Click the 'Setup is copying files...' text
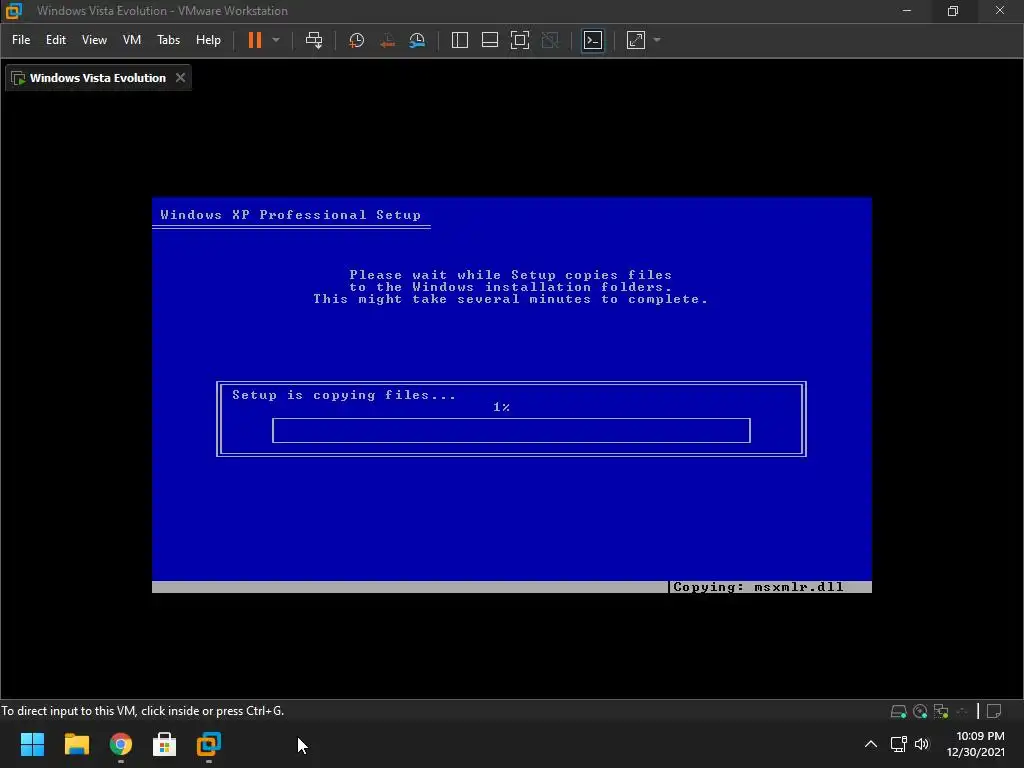Viewport: 1024px width, 768px height. pos(344,395)
